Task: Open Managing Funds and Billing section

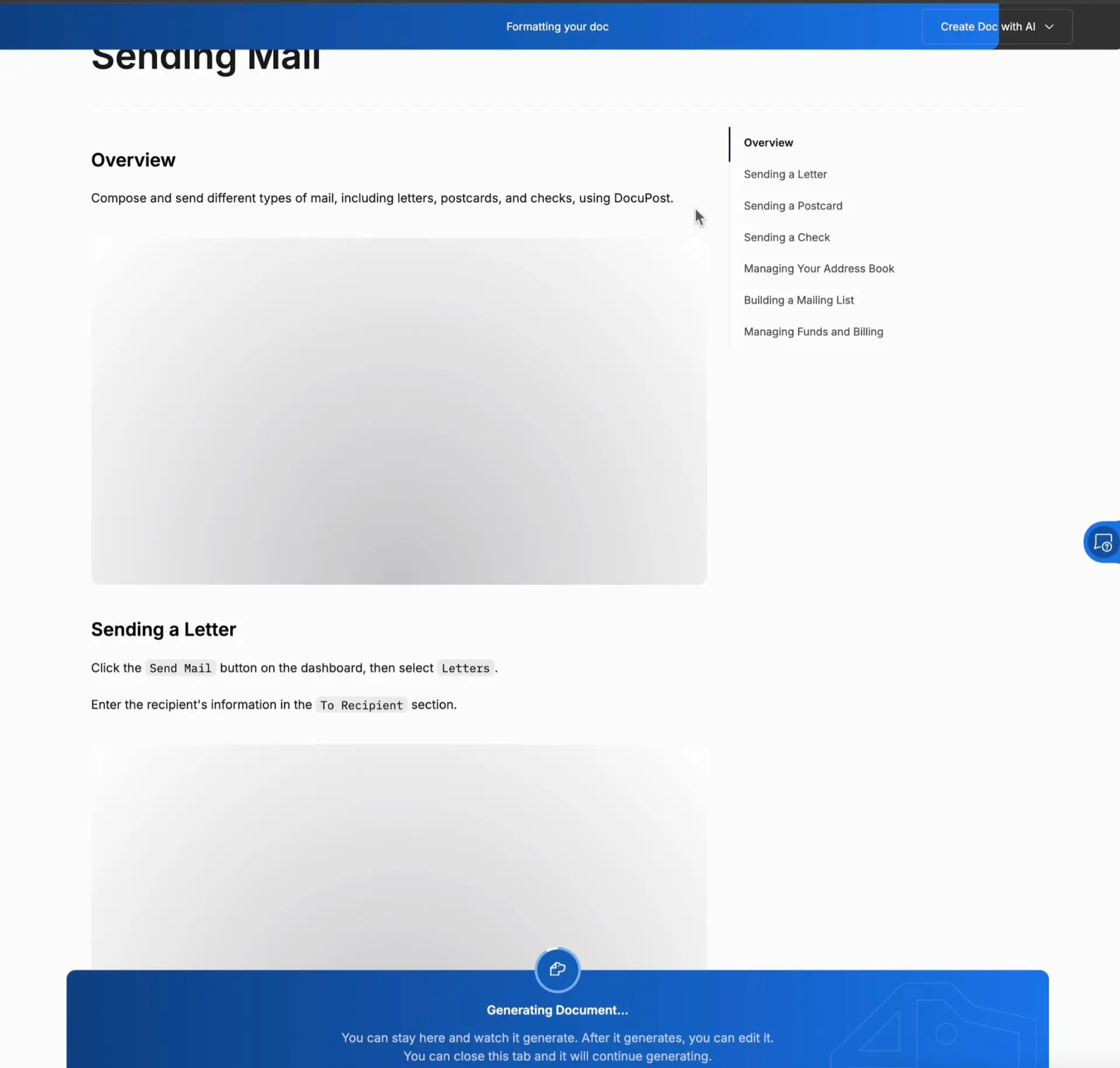Action: [813, 331]
